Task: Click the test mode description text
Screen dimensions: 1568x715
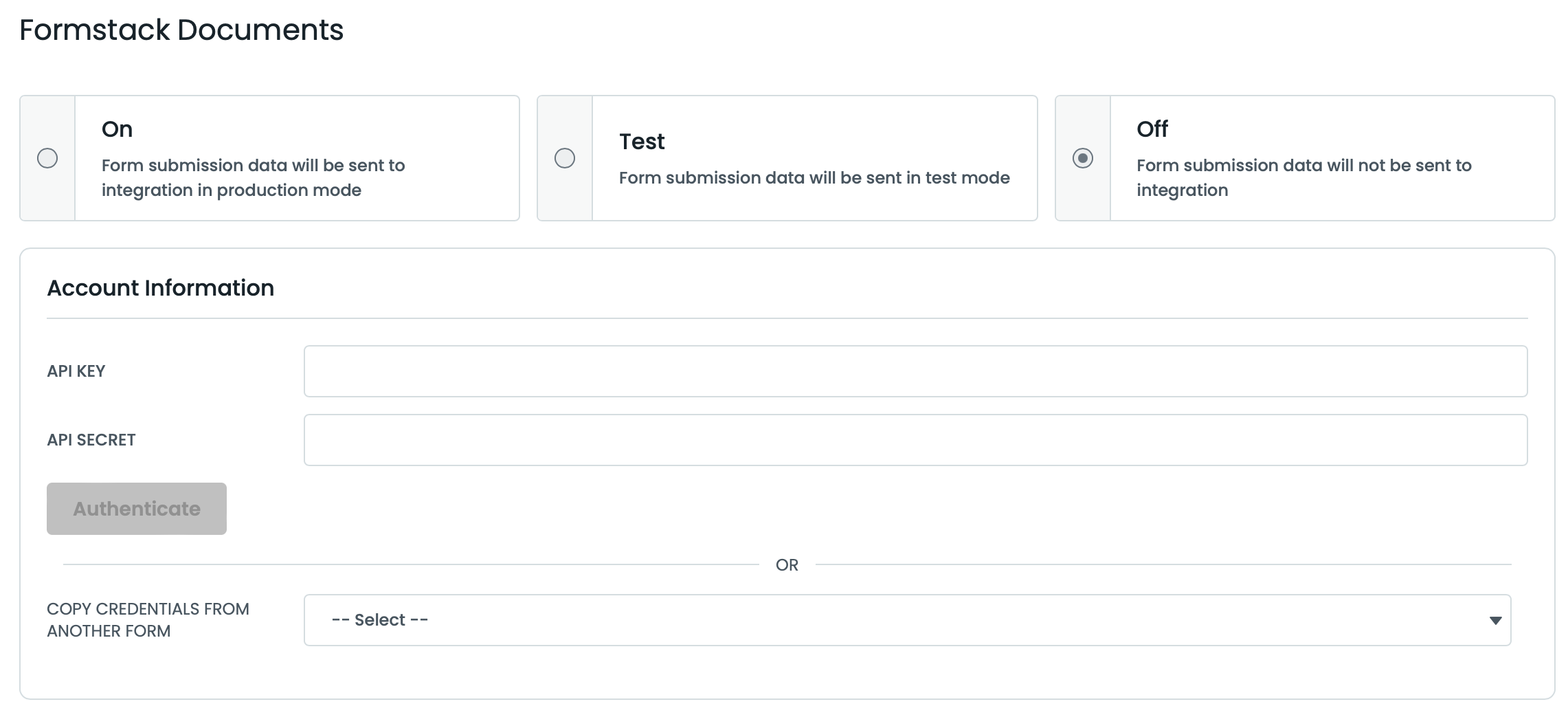Action: (814, 178)
